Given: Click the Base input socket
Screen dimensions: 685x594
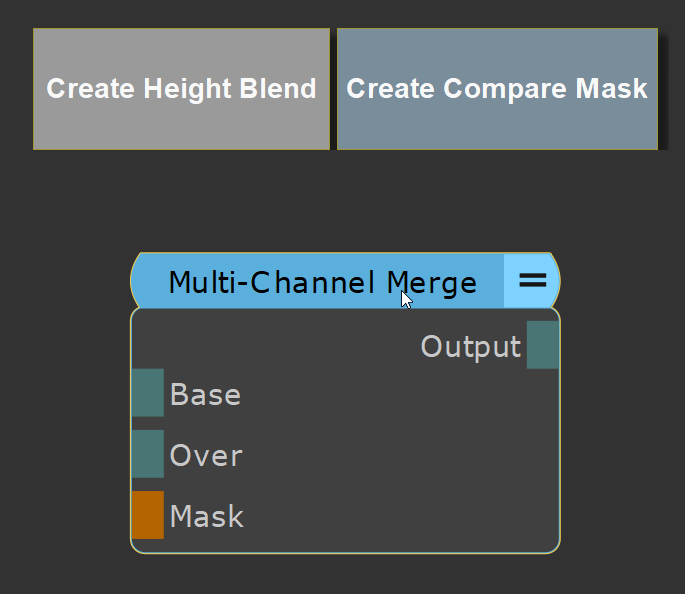Looking at the screenshot, I should pyautogui.click(x=147, y=392).
